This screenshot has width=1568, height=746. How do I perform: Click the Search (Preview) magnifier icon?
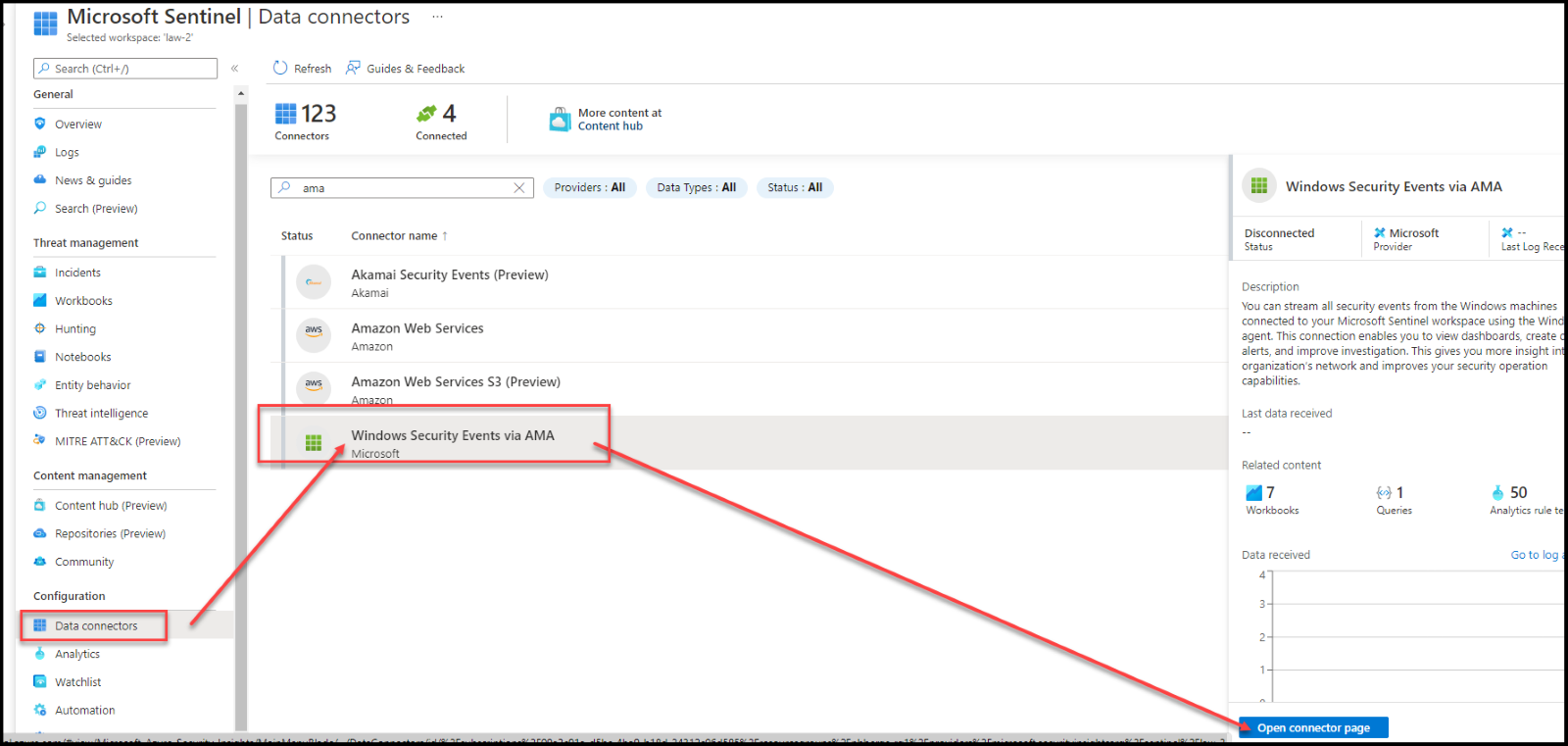click(x=40, y=208)
